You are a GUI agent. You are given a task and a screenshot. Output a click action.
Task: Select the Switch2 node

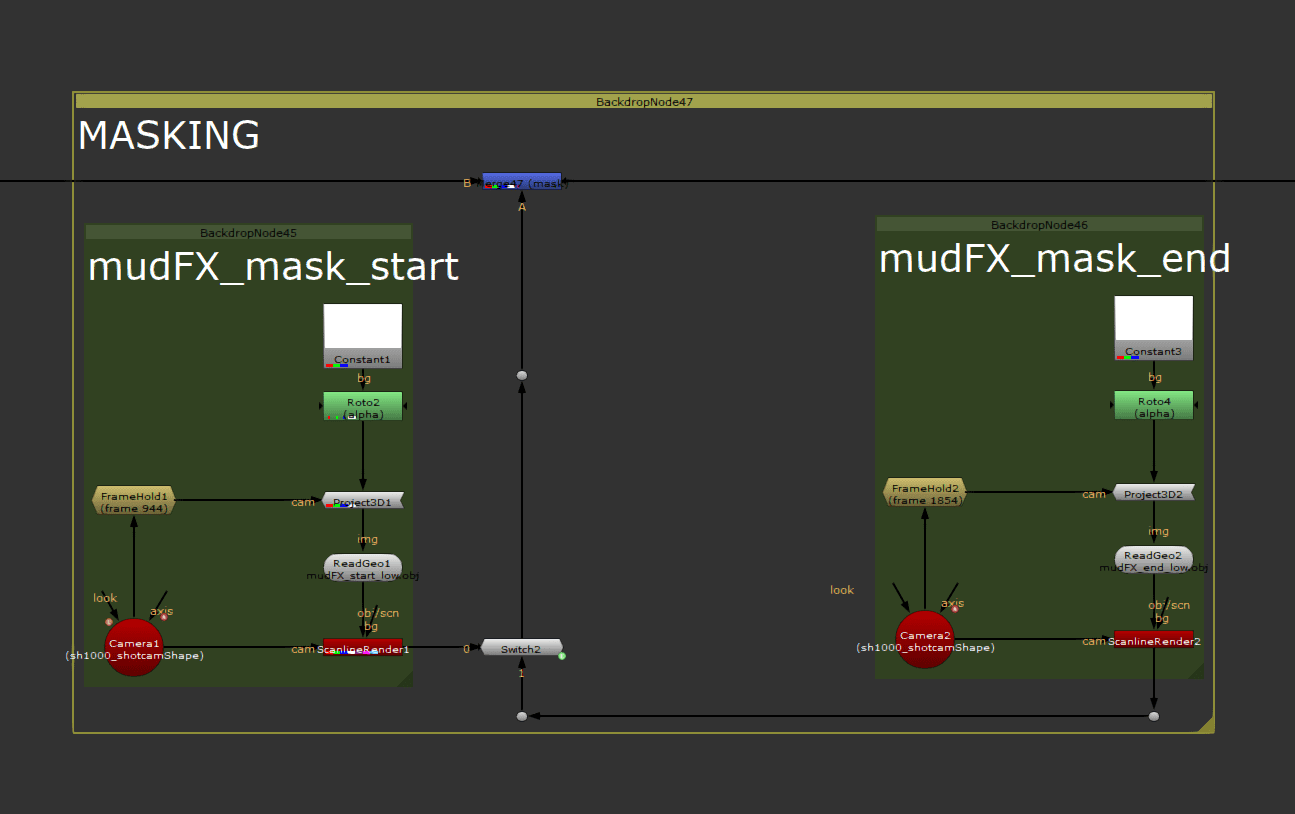coord(520,648)
